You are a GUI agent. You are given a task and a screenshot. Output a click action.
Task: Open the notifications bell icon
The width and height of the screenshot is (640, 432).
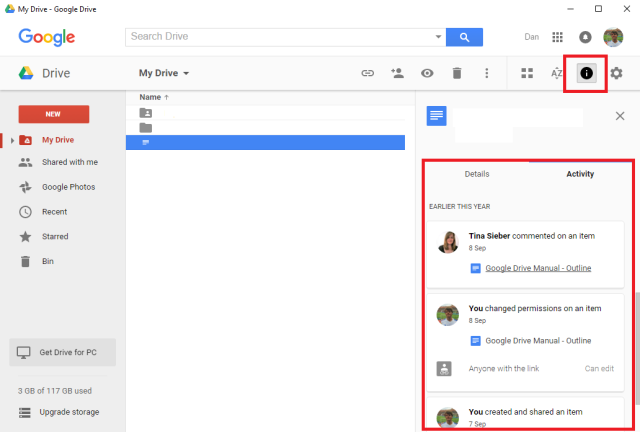(x=585, y=37)
